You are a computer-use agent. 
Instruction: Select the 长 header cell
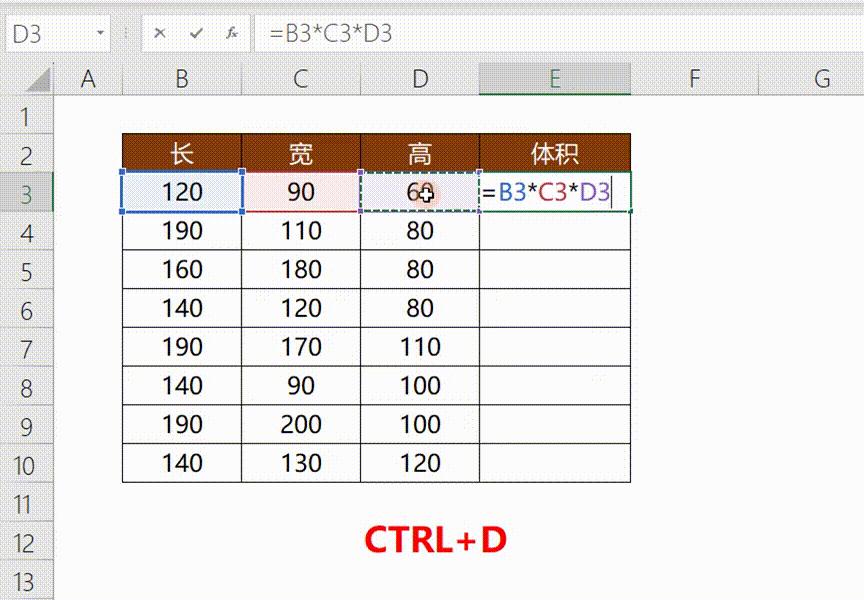(x=181, y=153)
